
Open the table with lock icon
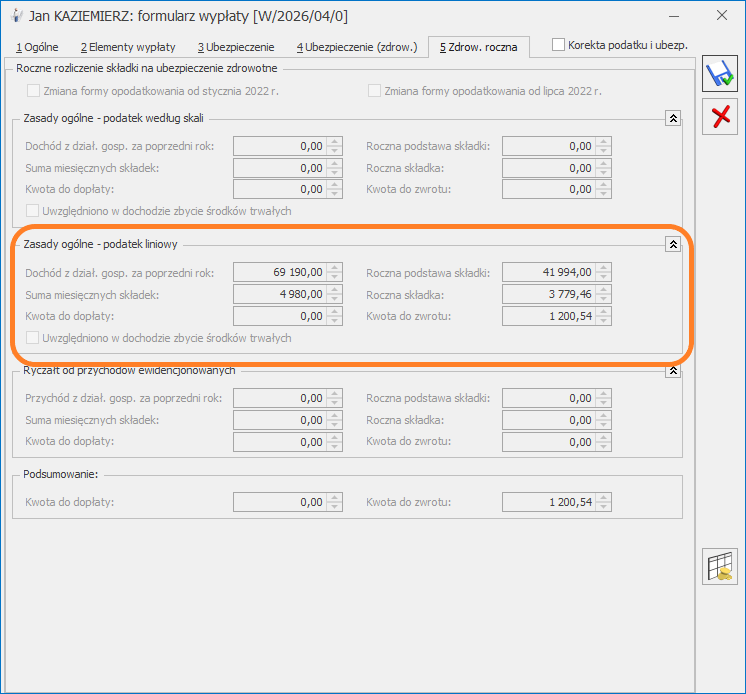[x=719, y=566]
